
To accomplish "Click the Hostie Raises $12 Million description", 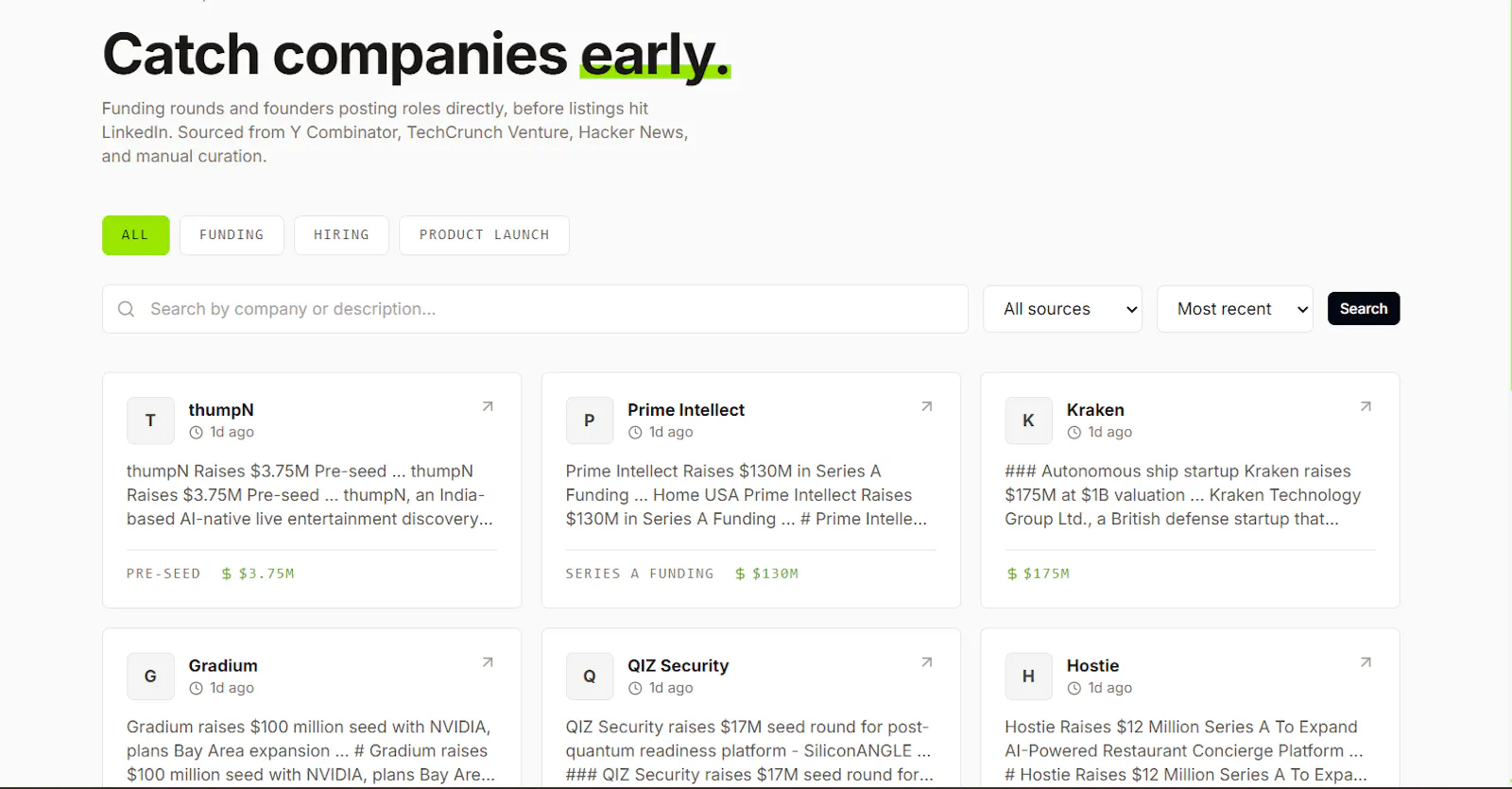I will (1186, 751).
